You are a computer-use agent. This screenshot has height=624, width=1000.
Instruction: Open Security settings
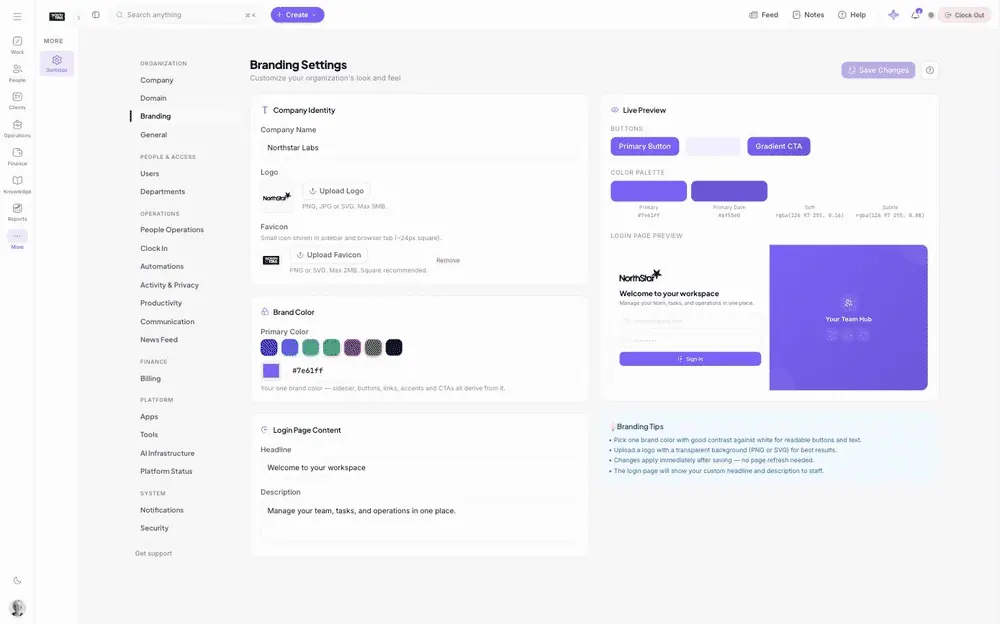click(x=154, y=528)
